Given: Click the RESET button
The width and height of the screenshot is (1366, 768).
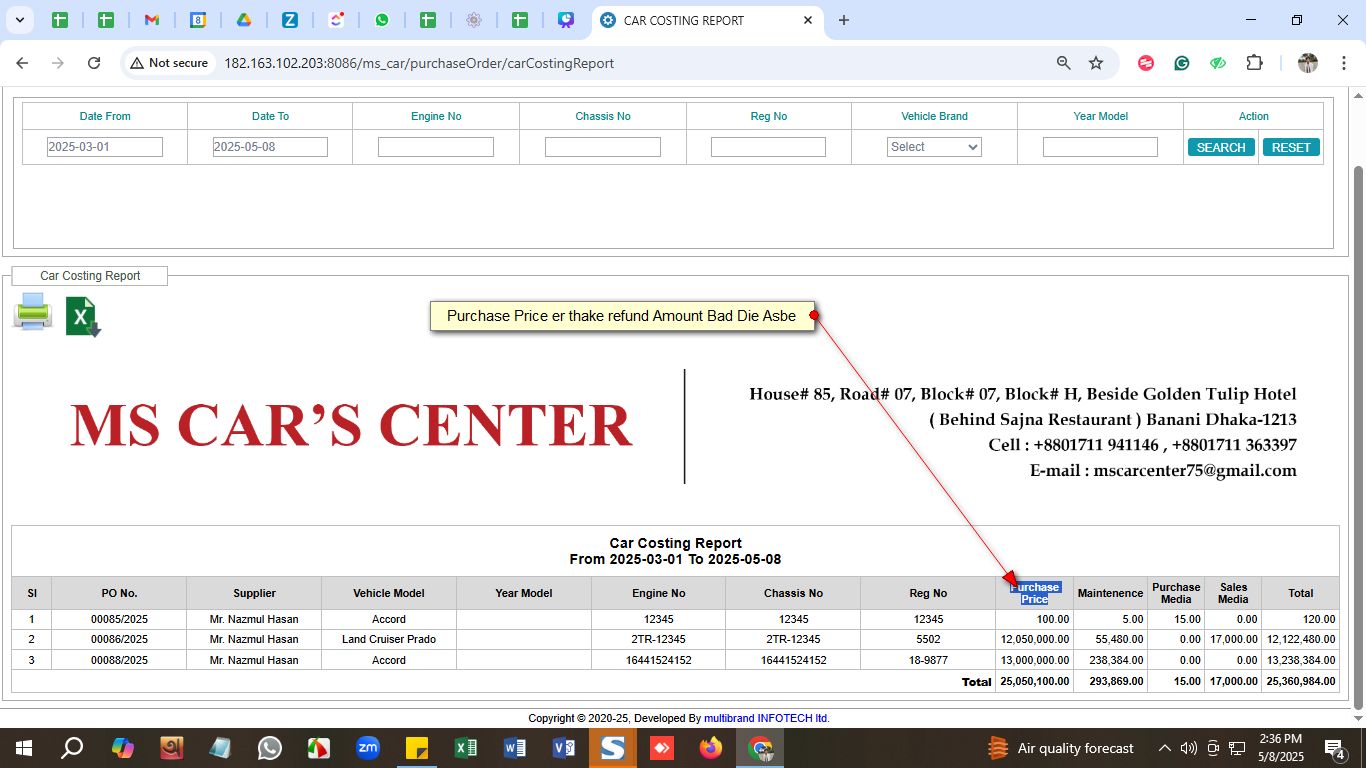Looking at the screenshot, I should (x=1291, y=147).
